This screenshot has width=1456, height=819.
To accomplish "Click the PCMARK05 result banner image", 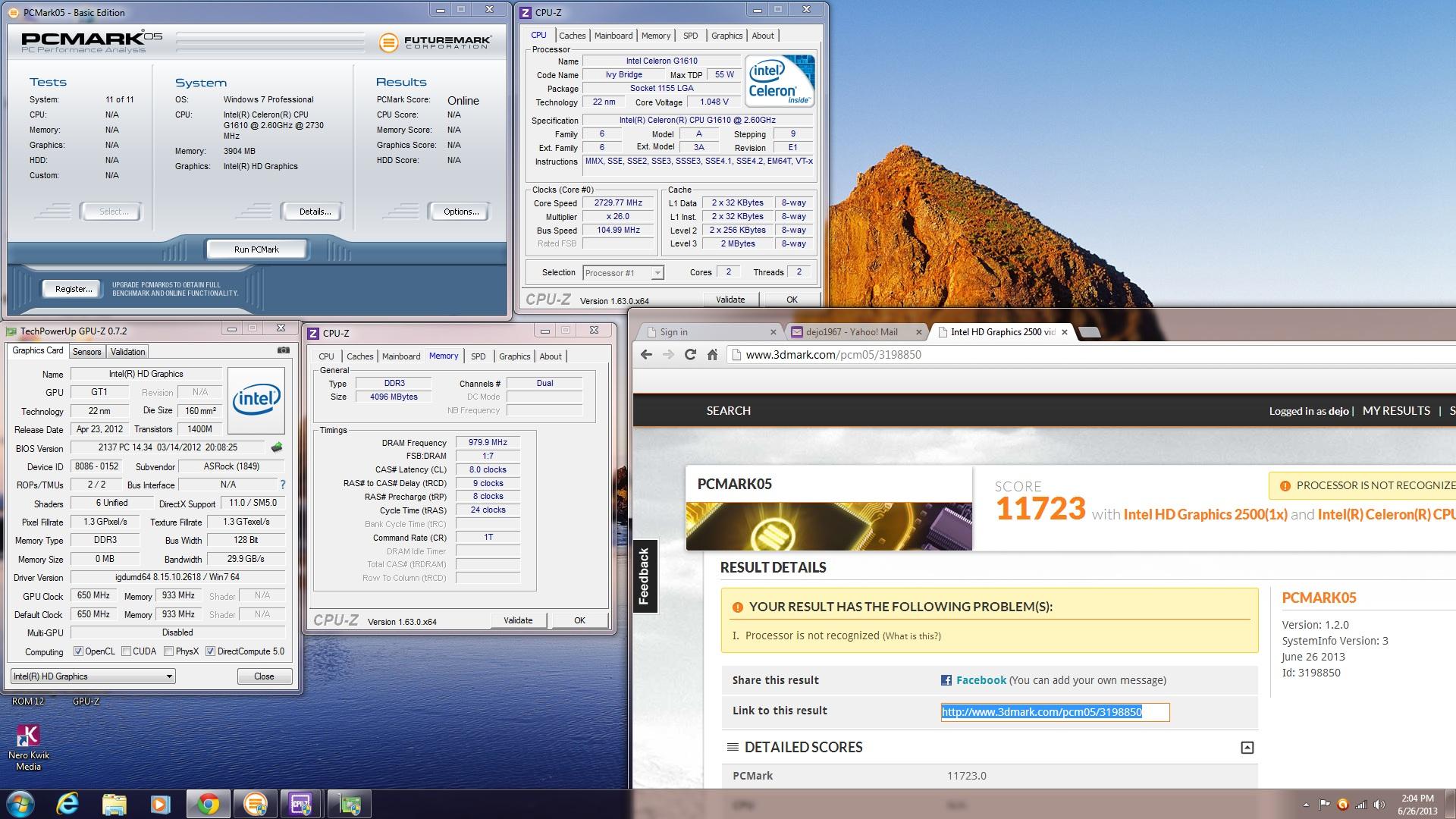I will pyautogui.click(x=829, y=526).
